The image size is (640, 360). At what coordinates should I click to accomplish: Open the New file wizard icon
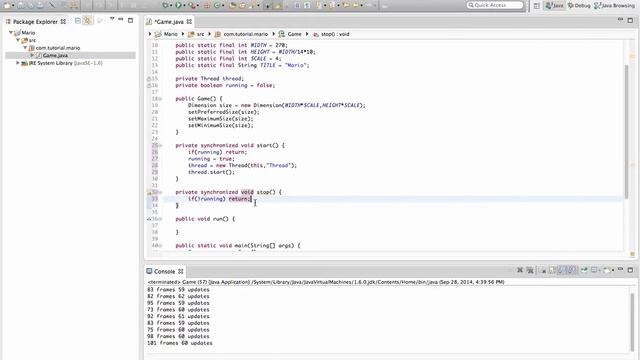7,5
